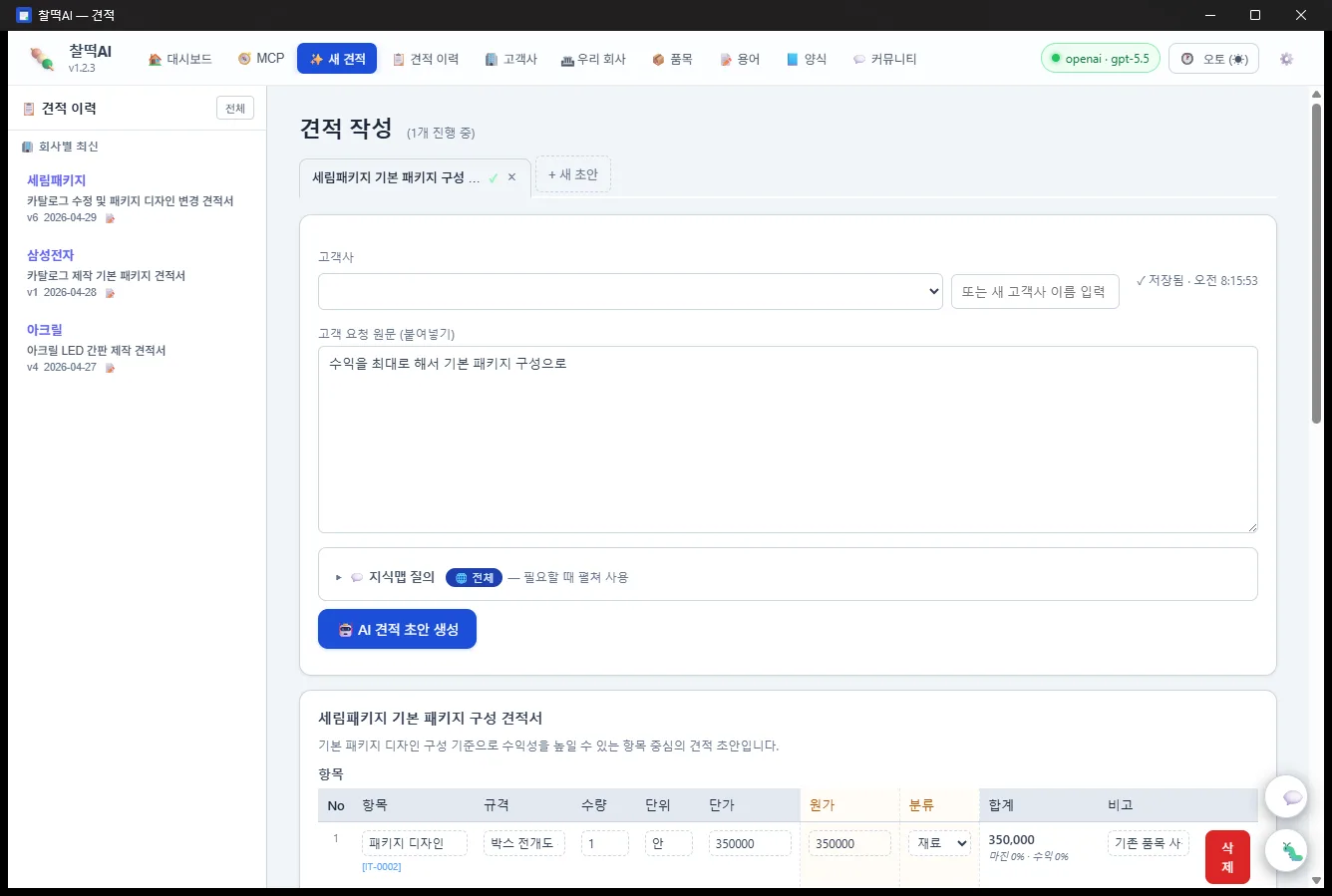Click the 세림패키지 기본 패키지 구성 견적서 title
Image resolution: width=1332 pixels, height=896 pixels.
pos(431,718)
